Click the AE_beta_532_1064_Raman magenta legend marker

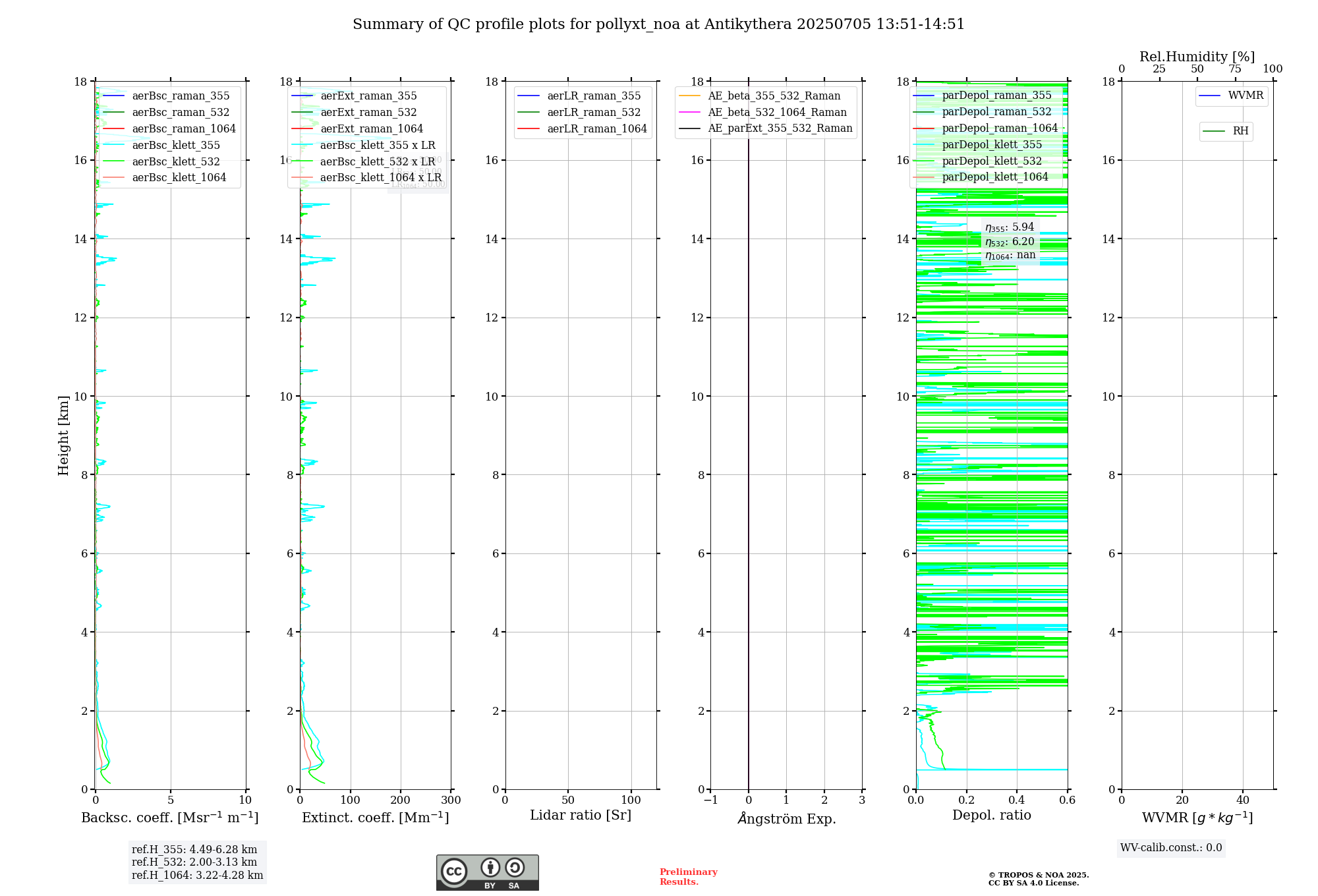(689, 113)
